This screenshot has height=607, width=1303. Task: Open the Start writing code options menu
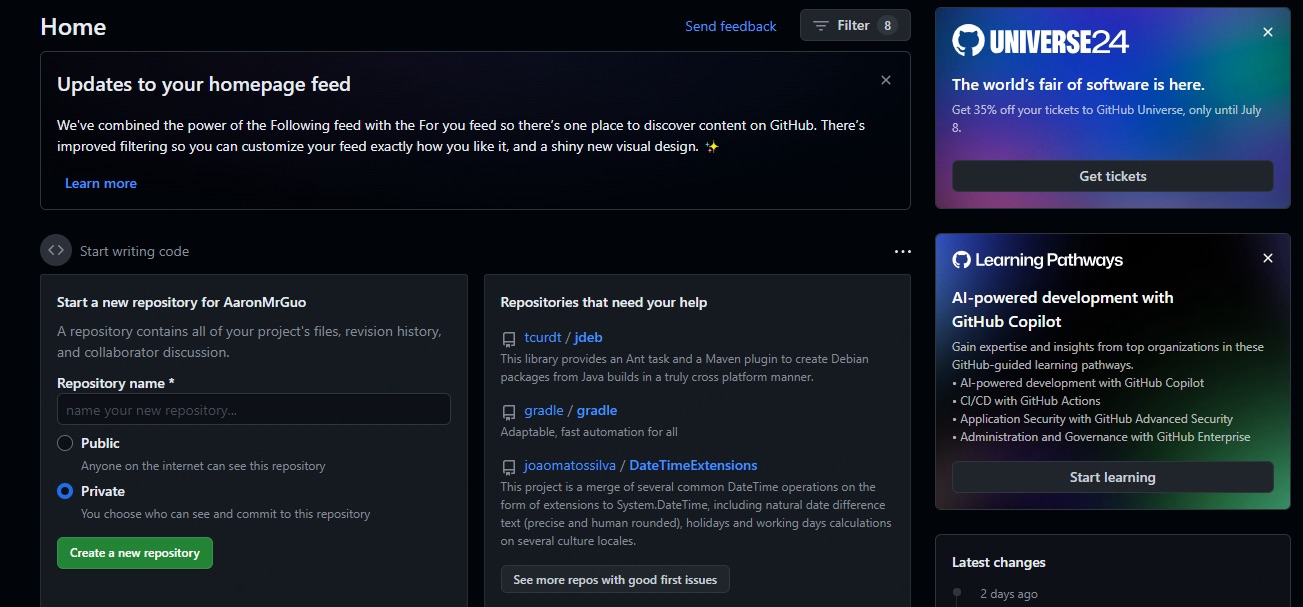click(x=902, y=252)
